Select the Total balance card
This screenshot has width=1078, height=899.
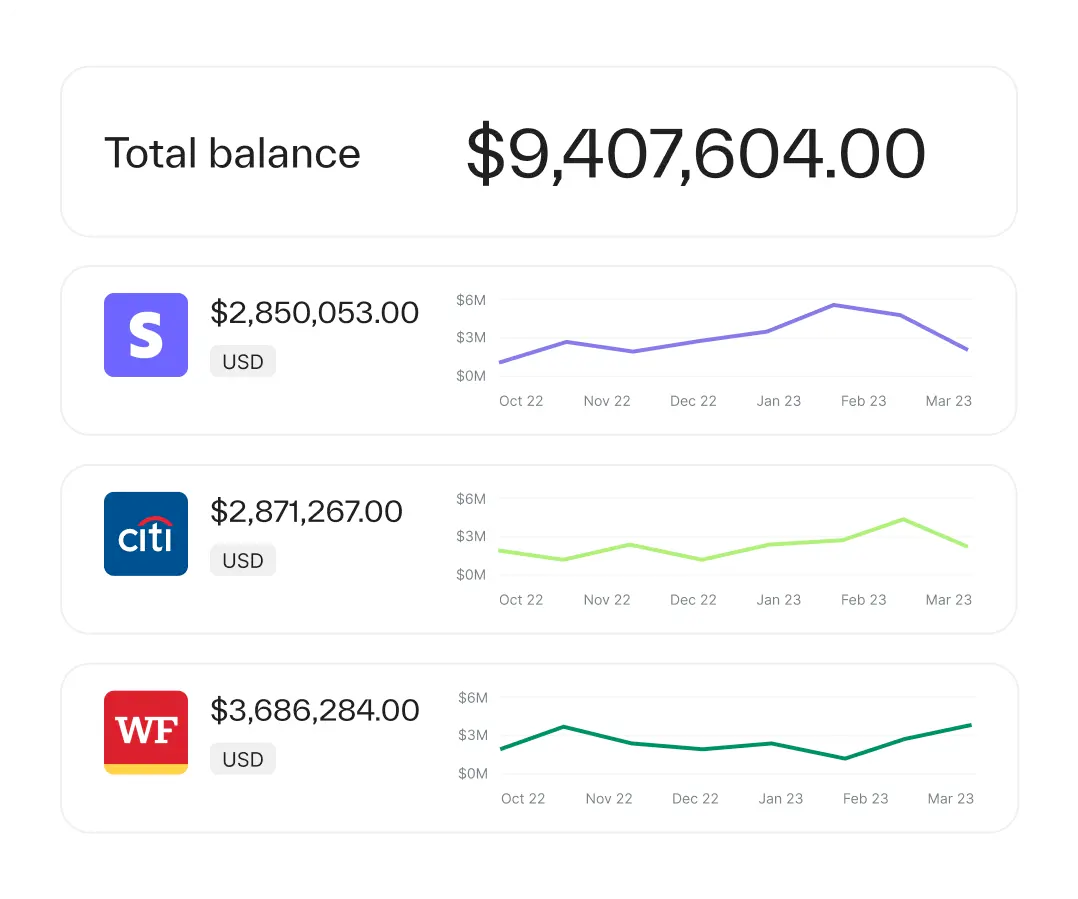pos(539,151)
